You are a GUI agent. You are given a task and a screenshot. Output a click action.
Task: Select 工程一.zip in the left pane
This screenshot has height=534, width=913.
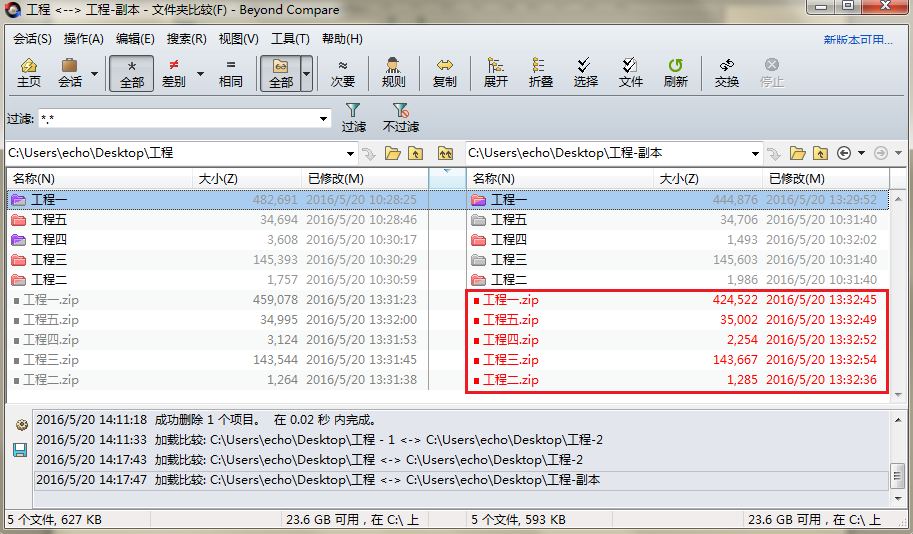217,300
